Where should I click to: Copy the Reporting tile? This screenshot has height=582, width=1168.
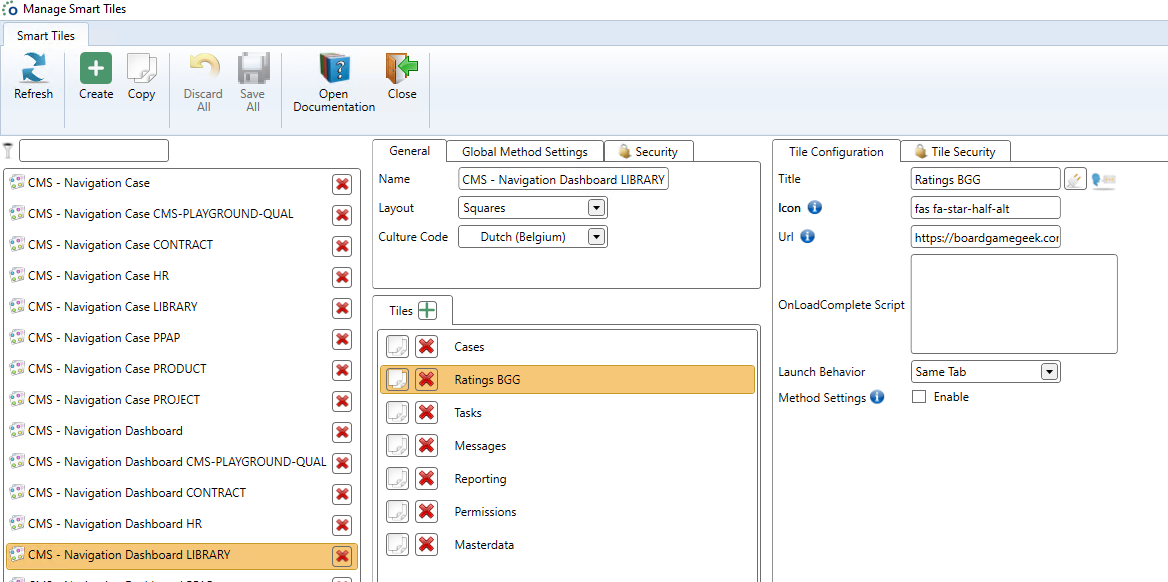(x=398, y=478)
